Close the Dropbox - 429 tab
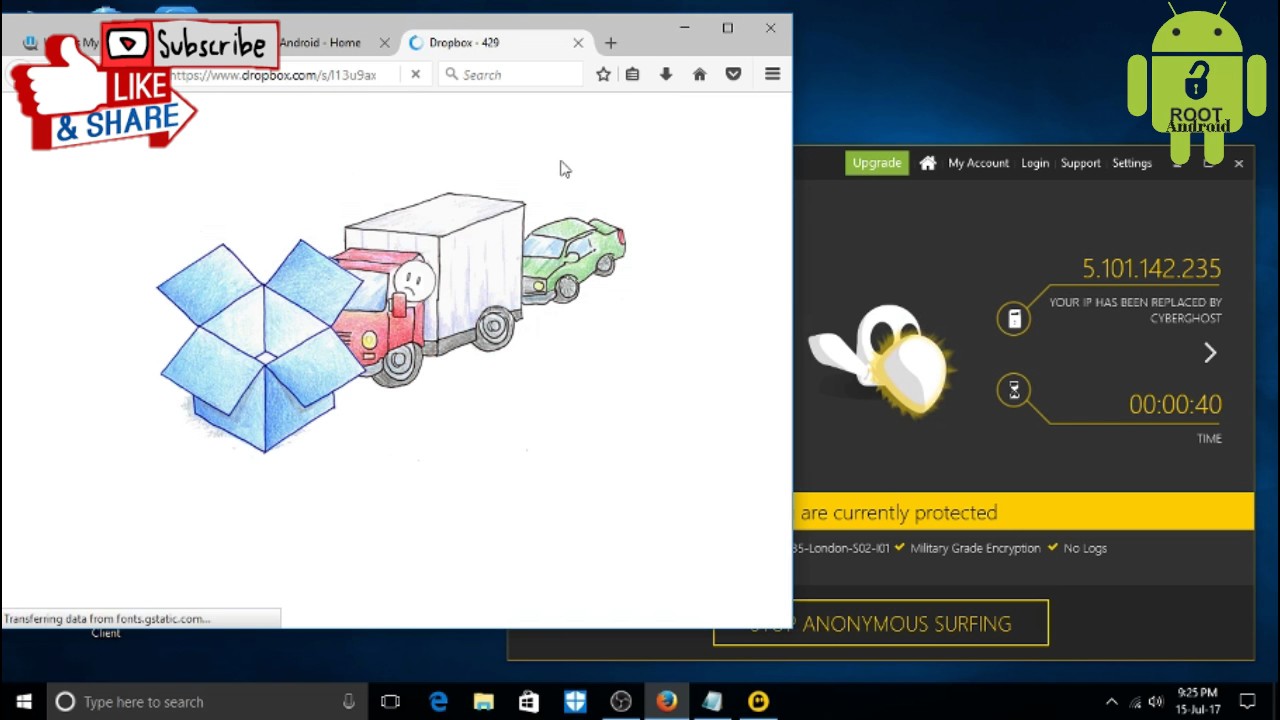The image size is (1280, 720). tap(578, 43)
